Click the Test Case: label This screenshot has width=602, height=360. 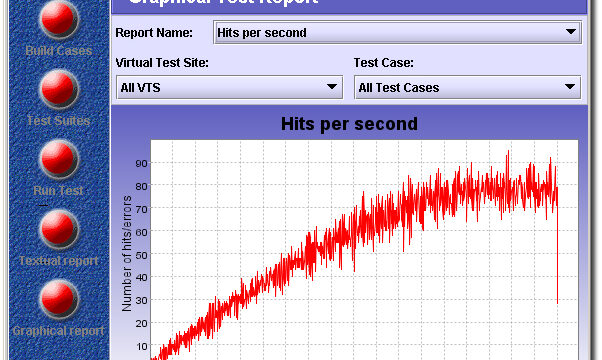(x=384, y=63)
